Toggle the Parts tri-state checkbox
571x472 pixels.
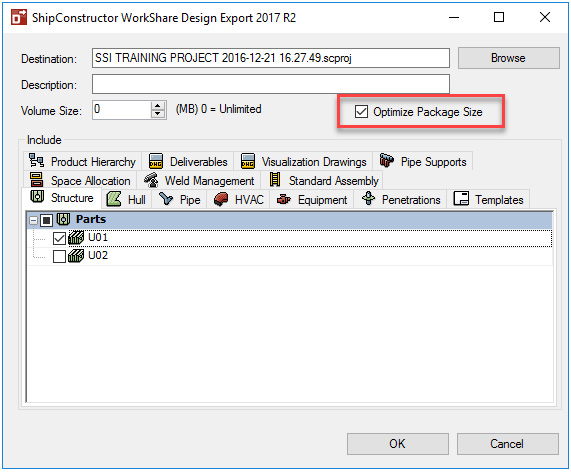[x=47, y=220]
